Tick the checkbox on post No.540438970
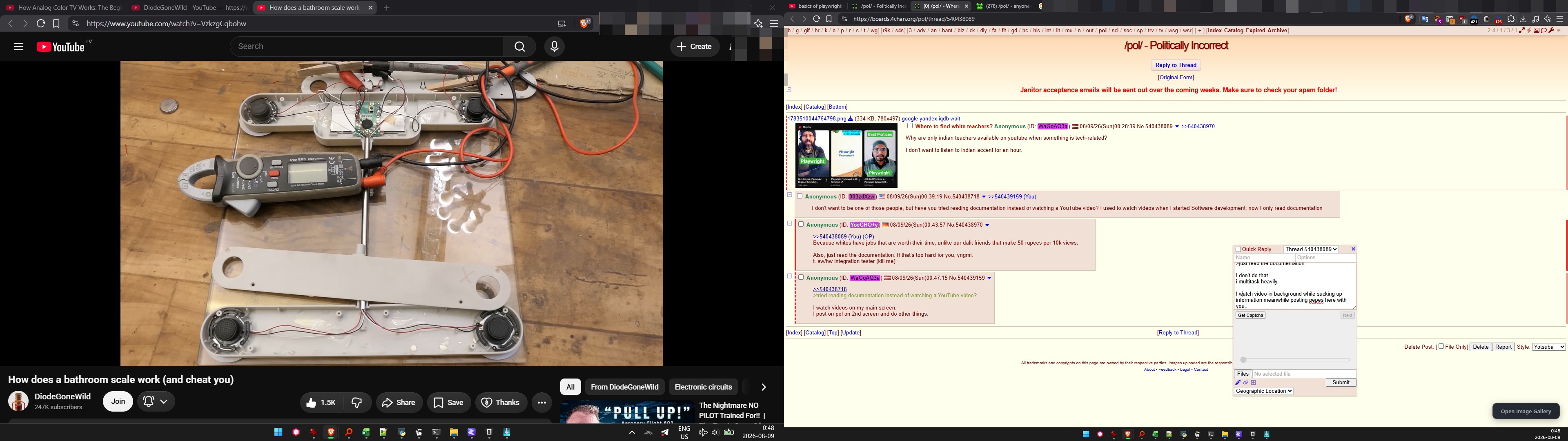 (x=801, y=224)
